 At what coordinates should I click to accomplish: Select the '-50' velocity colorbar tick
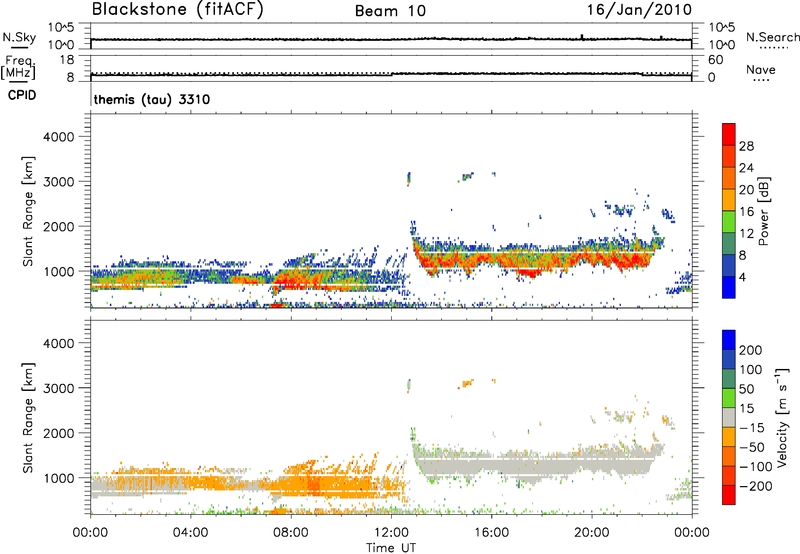point(752,447)
